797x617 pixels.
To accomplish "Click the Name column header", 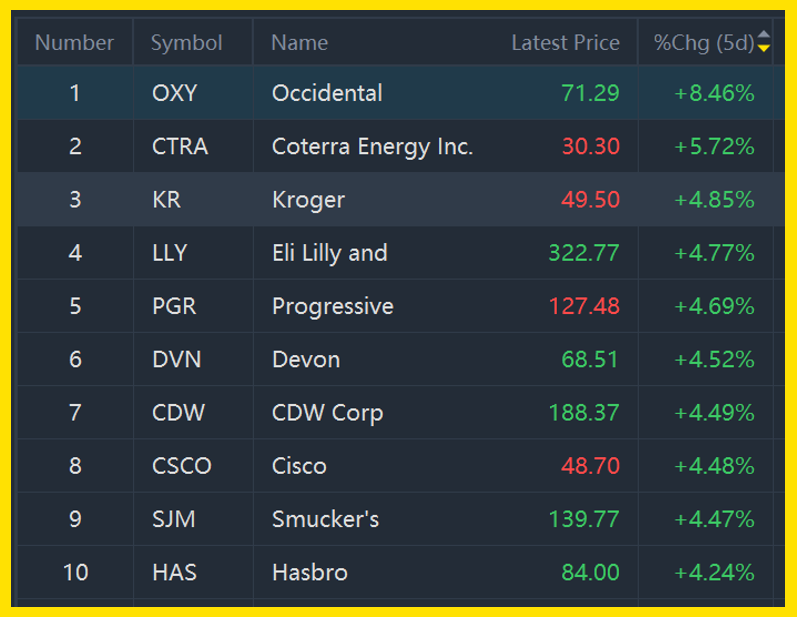I will (299, 43).
